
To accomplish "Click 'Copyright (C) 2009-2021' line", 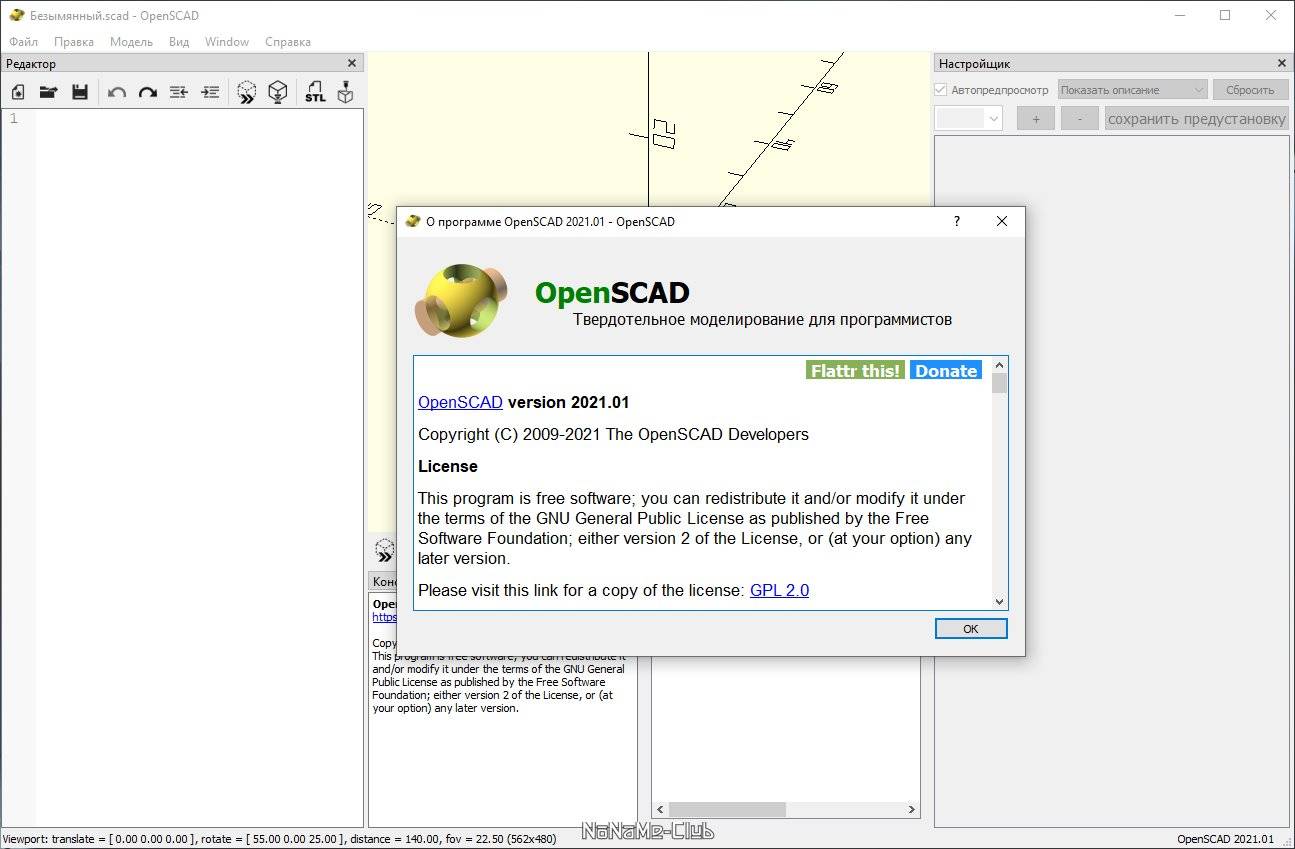I will point(613,434).
